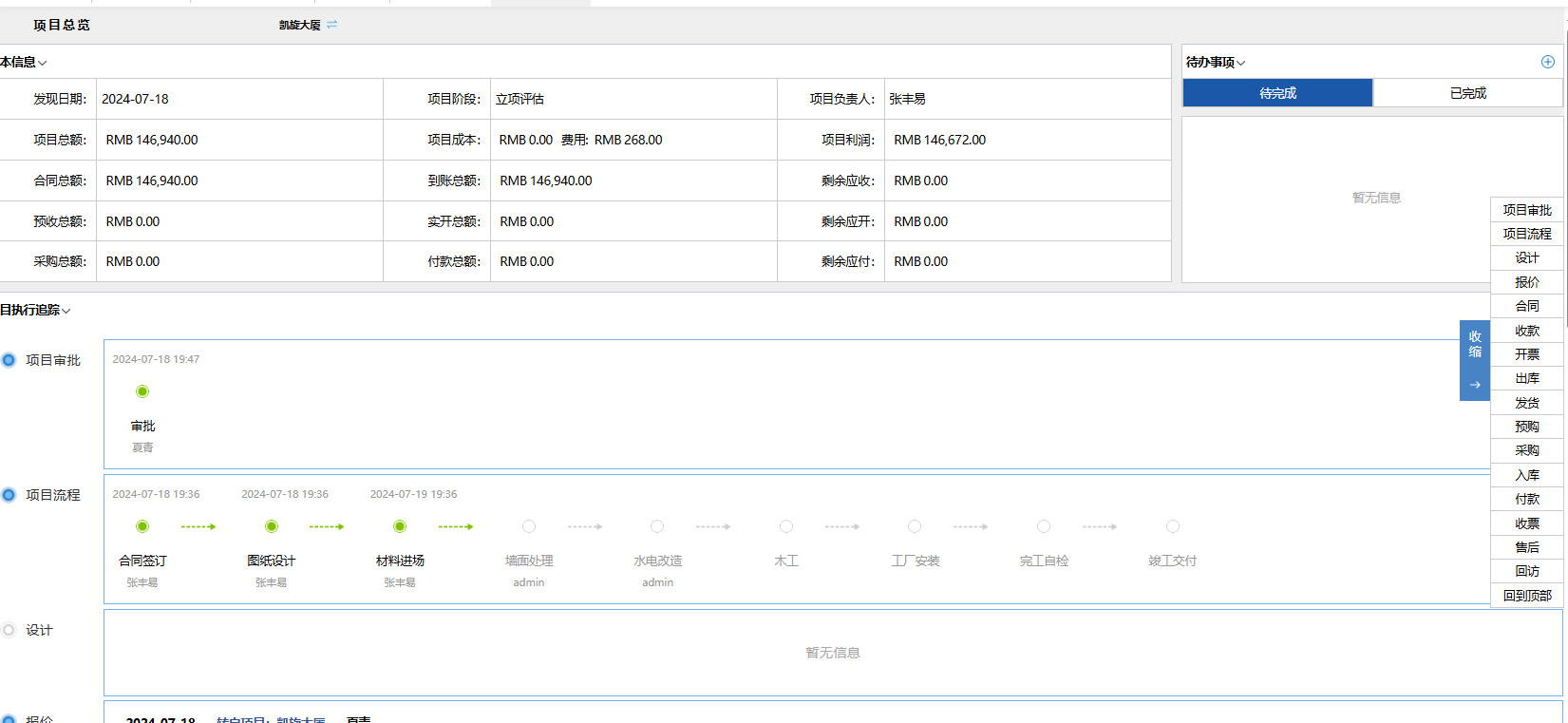Select the 报价 tracking radio marker
This screenshot has height=723, width=1568.
tap(9, 718)
